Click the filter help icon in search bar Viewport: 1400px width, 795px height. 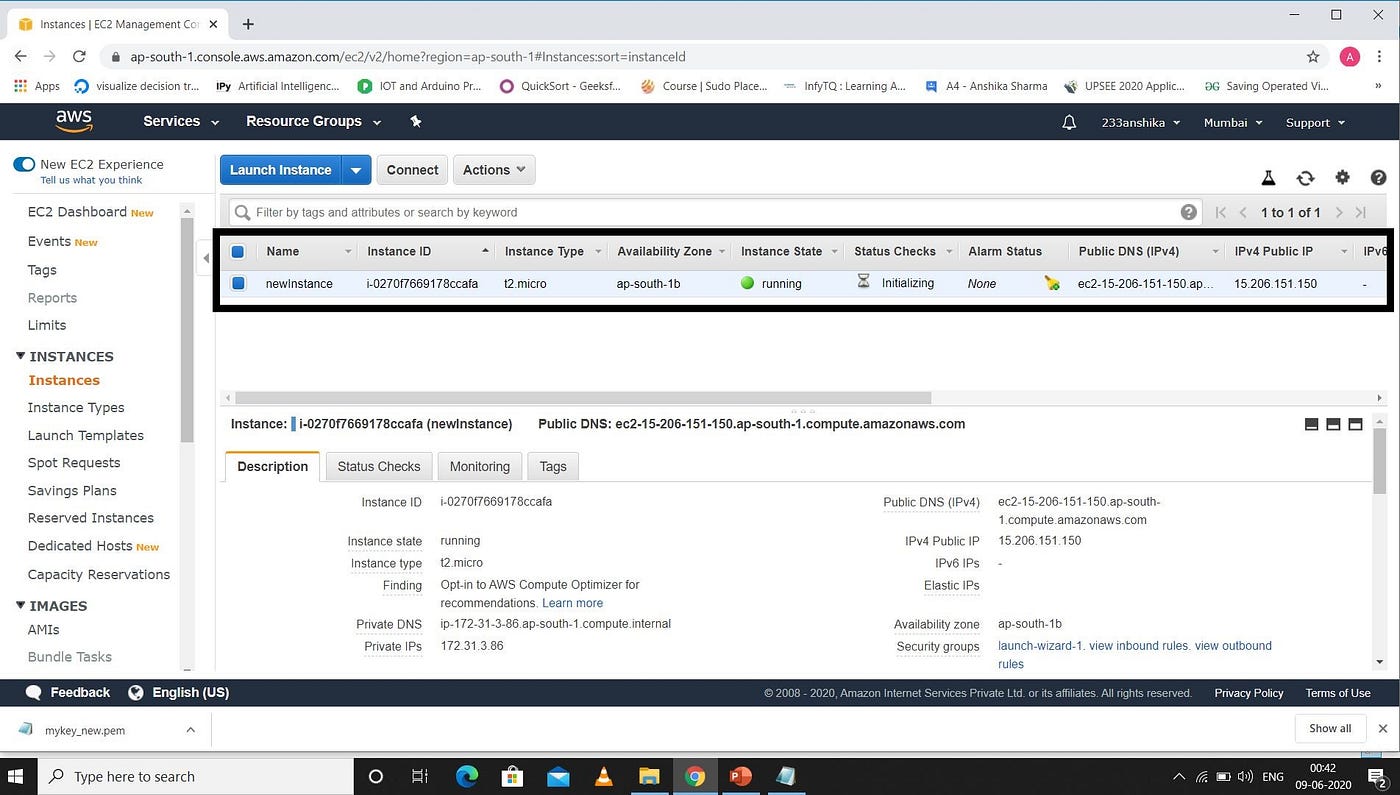pyautogui.click(x=1188, y=212)
